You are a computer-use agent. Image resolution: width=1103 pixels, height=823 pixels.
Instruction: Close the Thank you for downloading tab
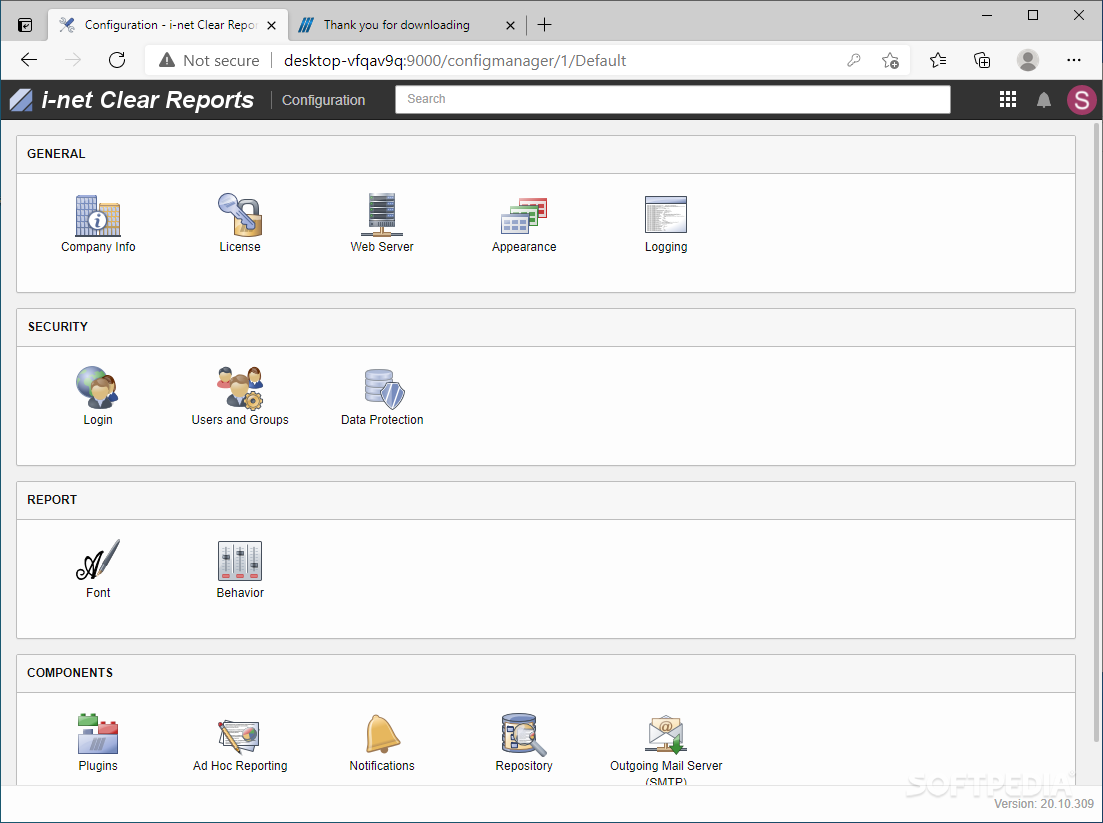pos(511,25)
